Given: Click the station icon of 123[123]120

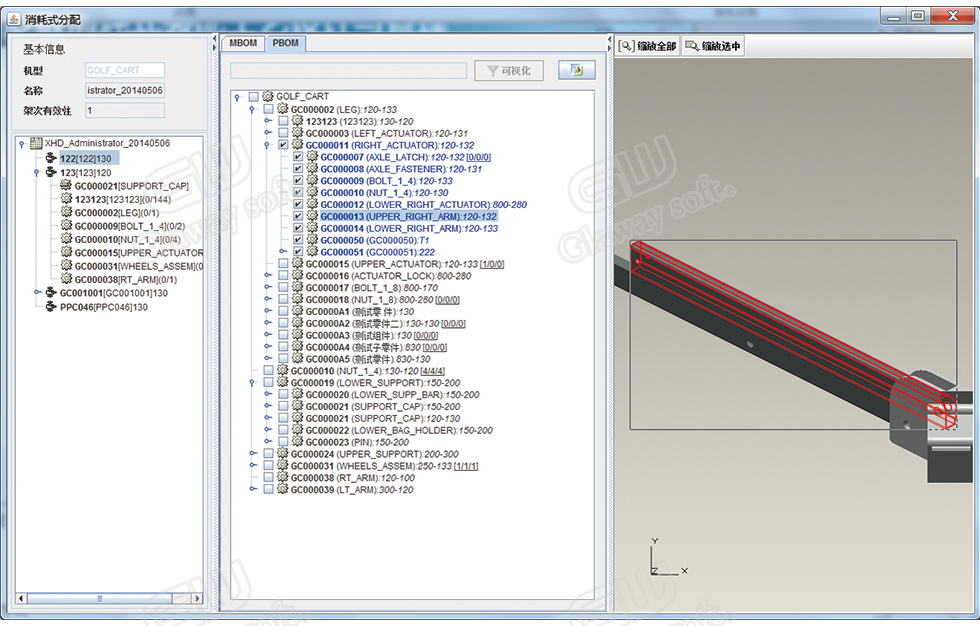Looking at the screenshot, I should tap(51, 171).
